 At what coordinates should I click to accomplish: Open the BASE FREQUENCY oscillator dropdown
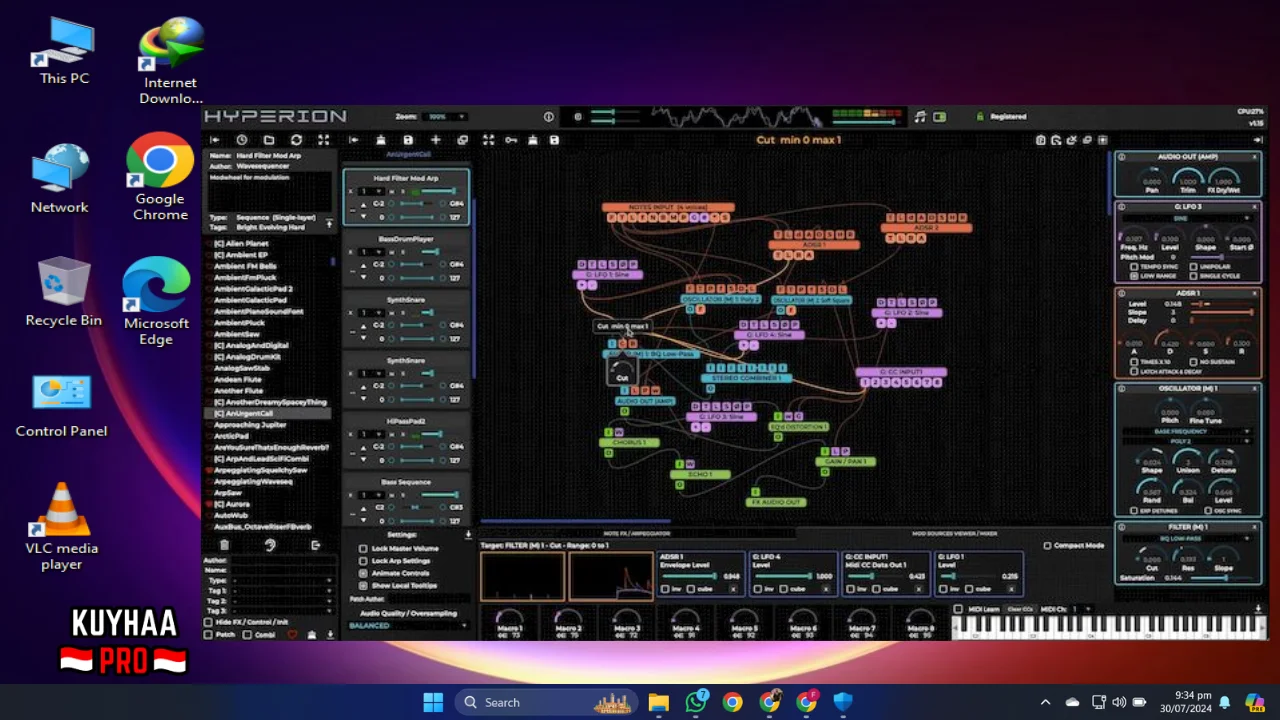pyautogui.click(x=1188, y=431)
